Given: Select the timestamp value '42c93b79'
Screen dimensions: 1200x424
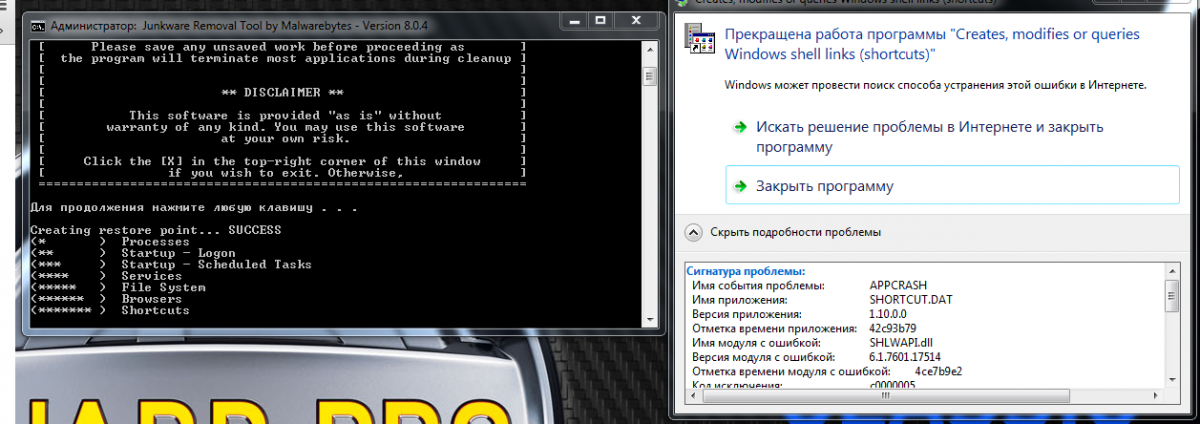Looking at the screenshot, I should coord(893,327).
